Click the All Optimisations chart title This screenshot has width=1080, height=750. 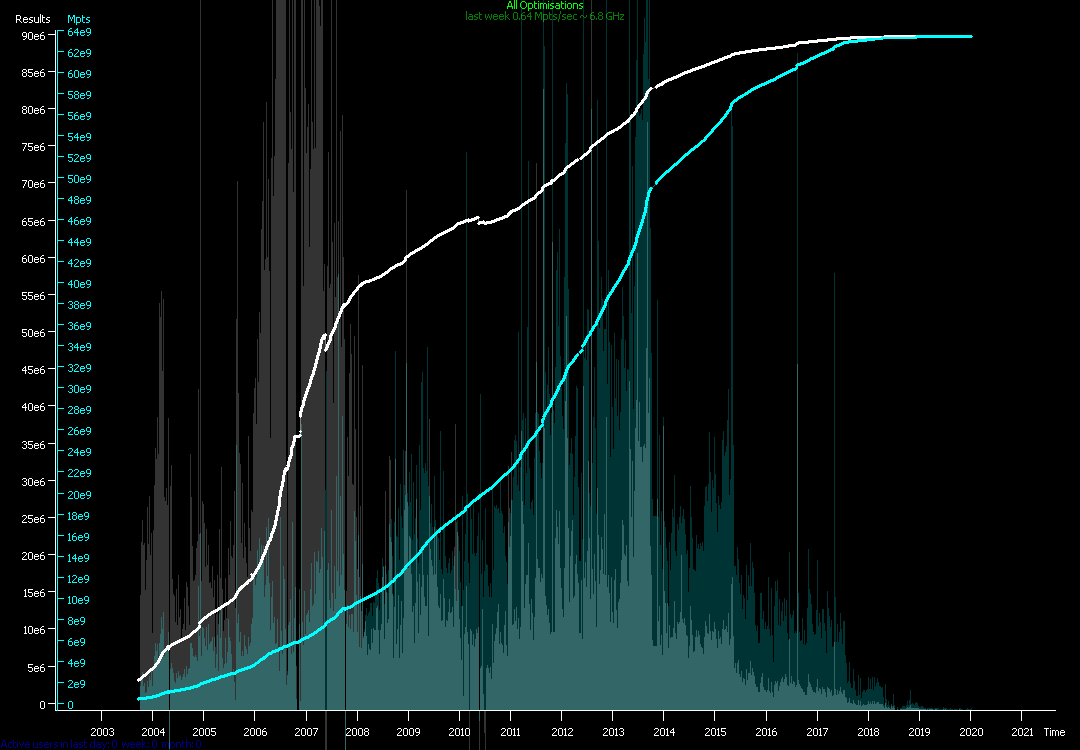click(544, 6)
